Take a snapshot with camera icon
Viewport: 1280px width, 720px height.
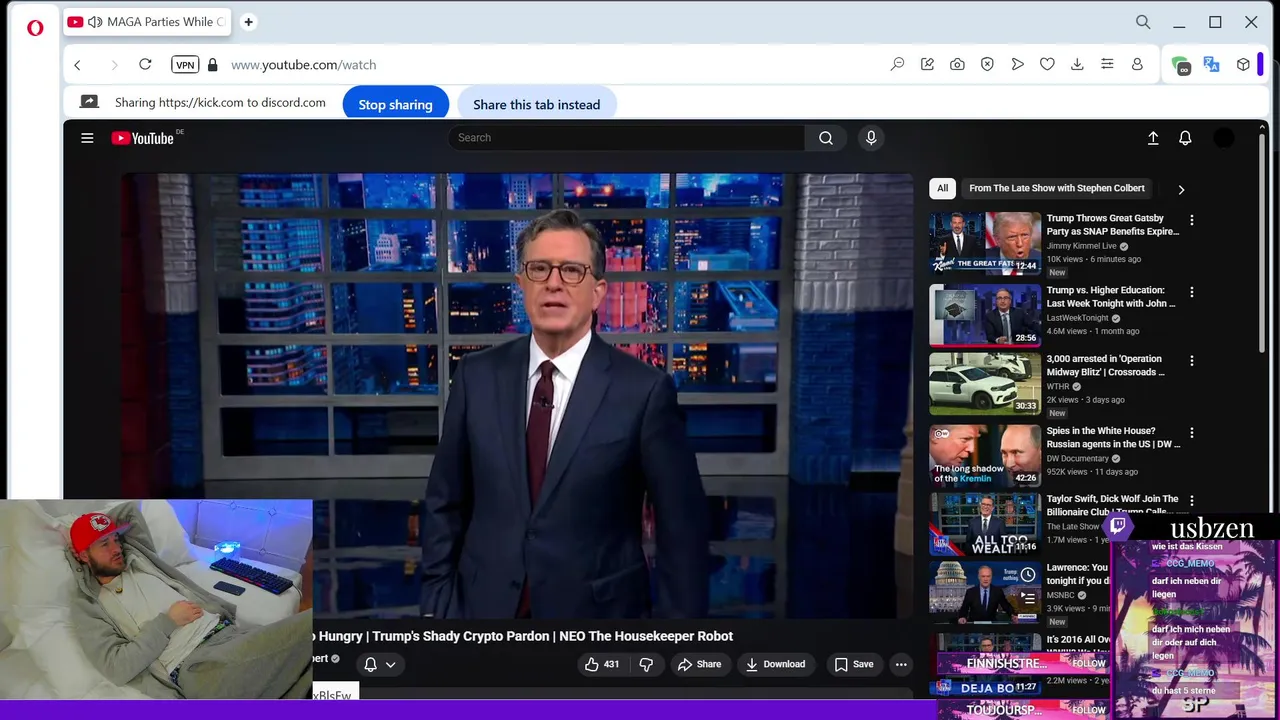click(957, 64)
